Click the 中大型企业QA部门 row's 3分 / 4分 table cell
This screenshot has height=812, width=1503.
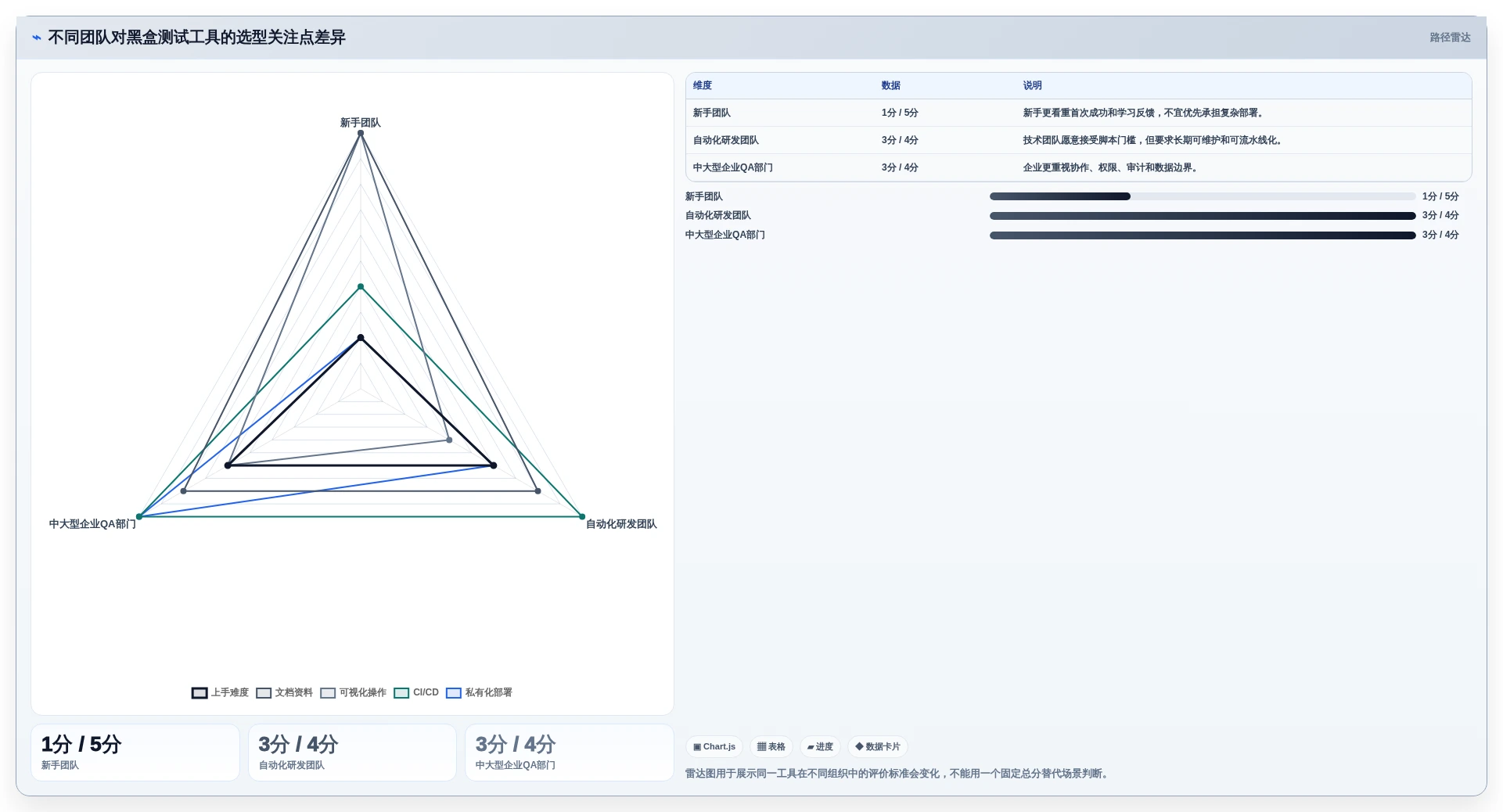900,168
